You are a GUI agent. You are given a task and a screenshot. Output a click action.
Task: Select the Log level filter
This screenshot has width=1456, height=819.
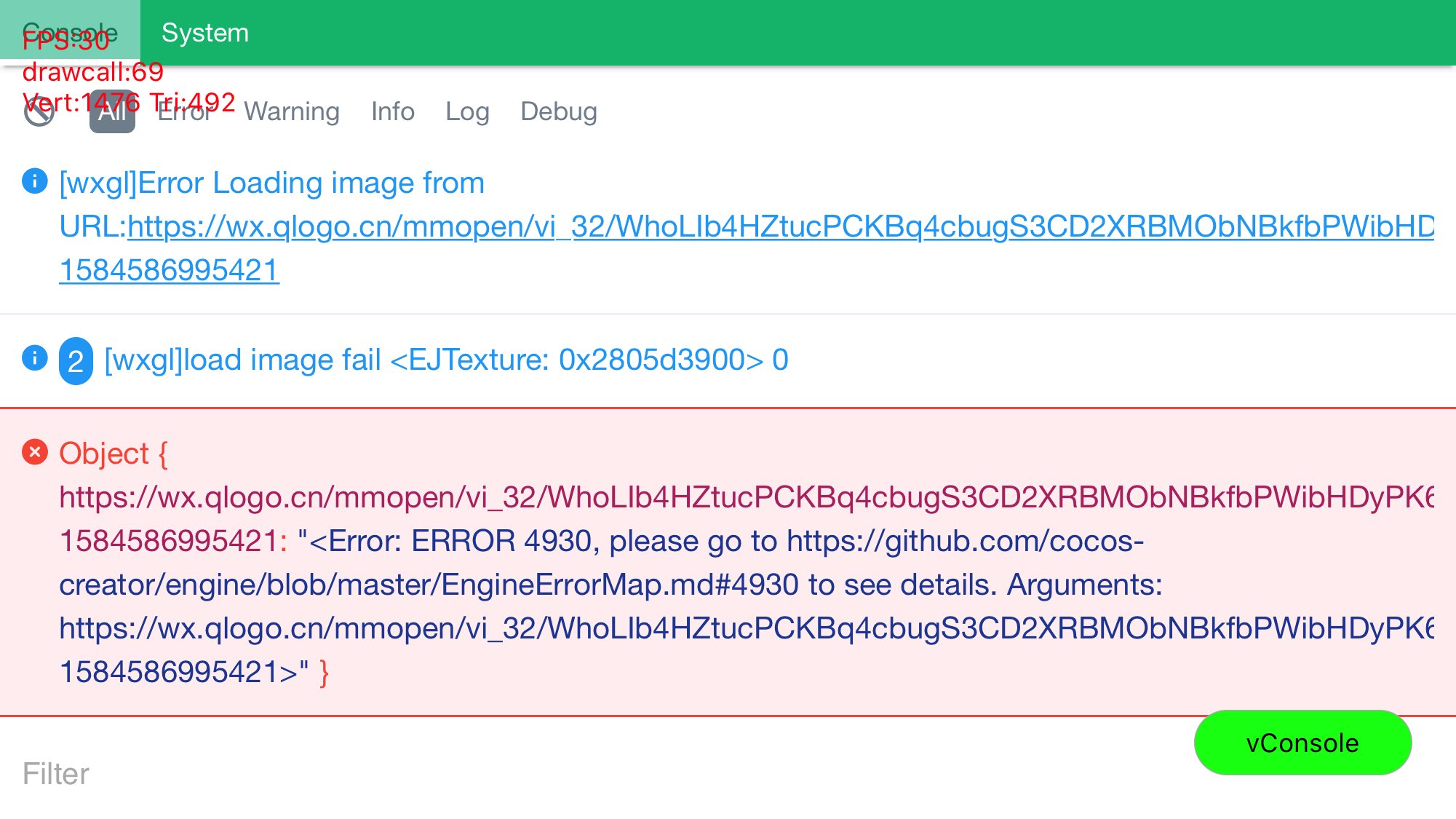pyautogui.click(x=467, y=111)
